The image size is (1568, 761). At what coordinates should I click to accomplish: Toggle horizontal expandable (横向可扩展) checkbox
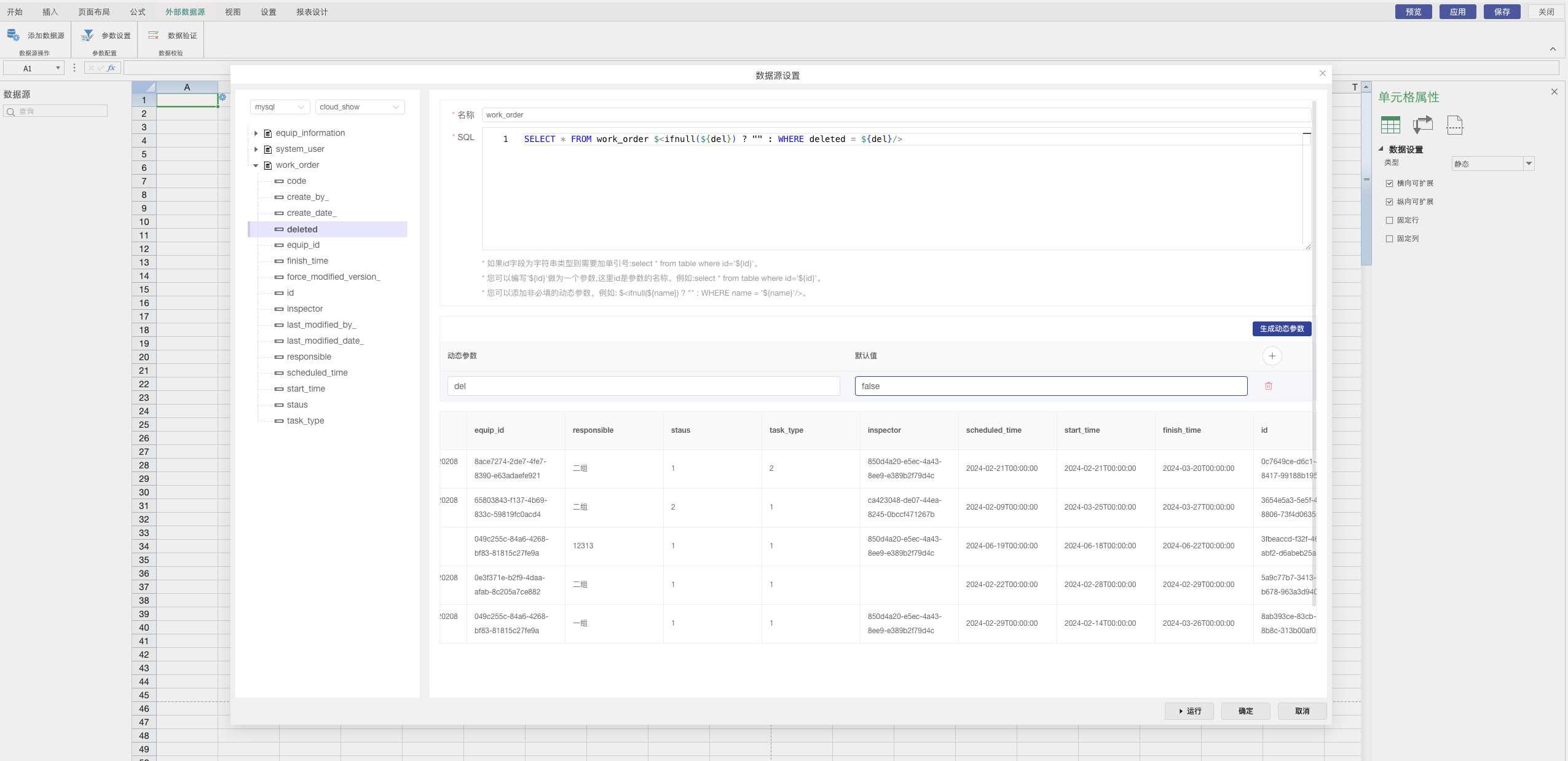[1389, 183]
